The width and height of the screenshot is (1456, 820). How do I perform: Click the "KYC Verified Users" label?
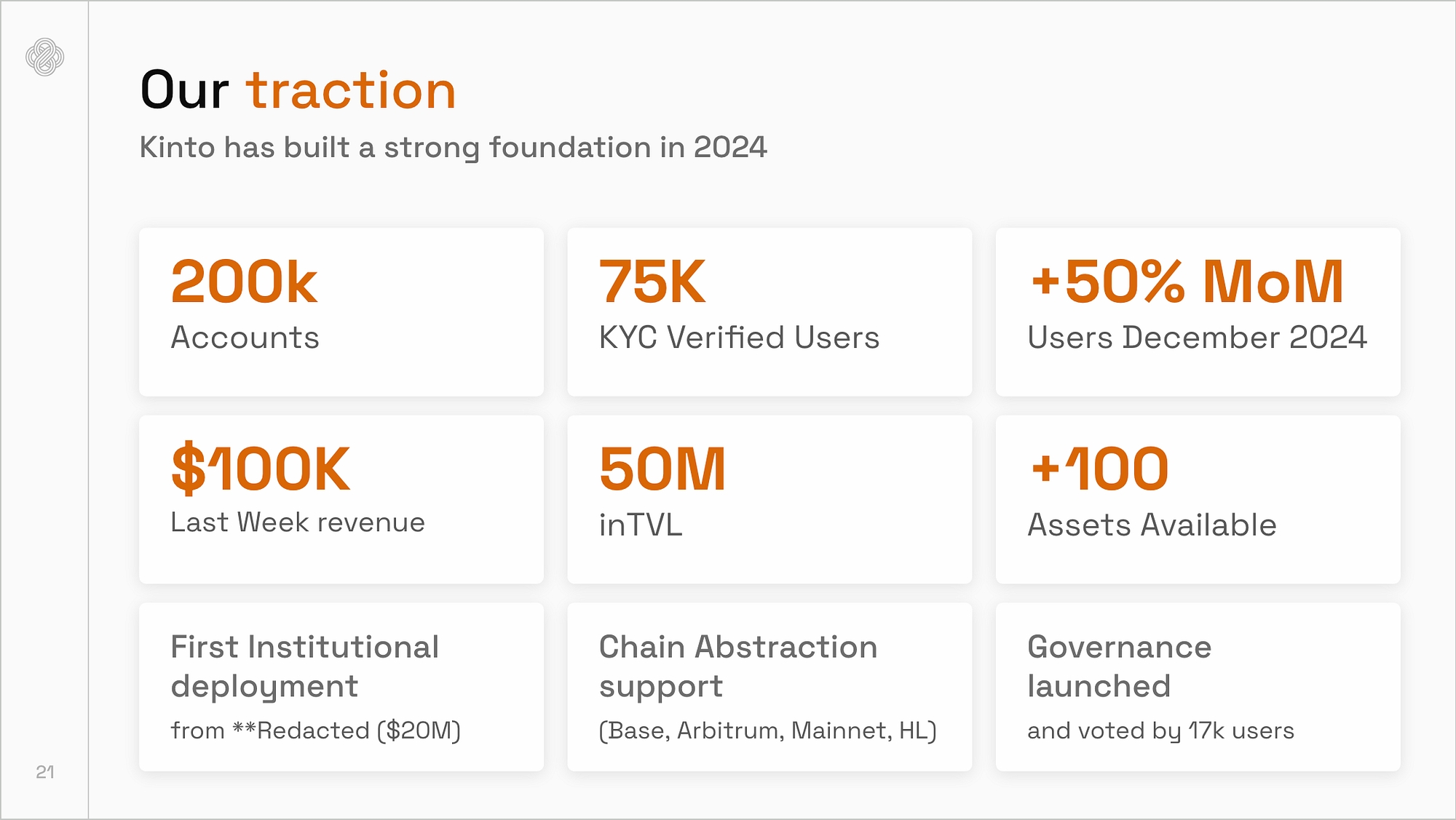[739, 338]
